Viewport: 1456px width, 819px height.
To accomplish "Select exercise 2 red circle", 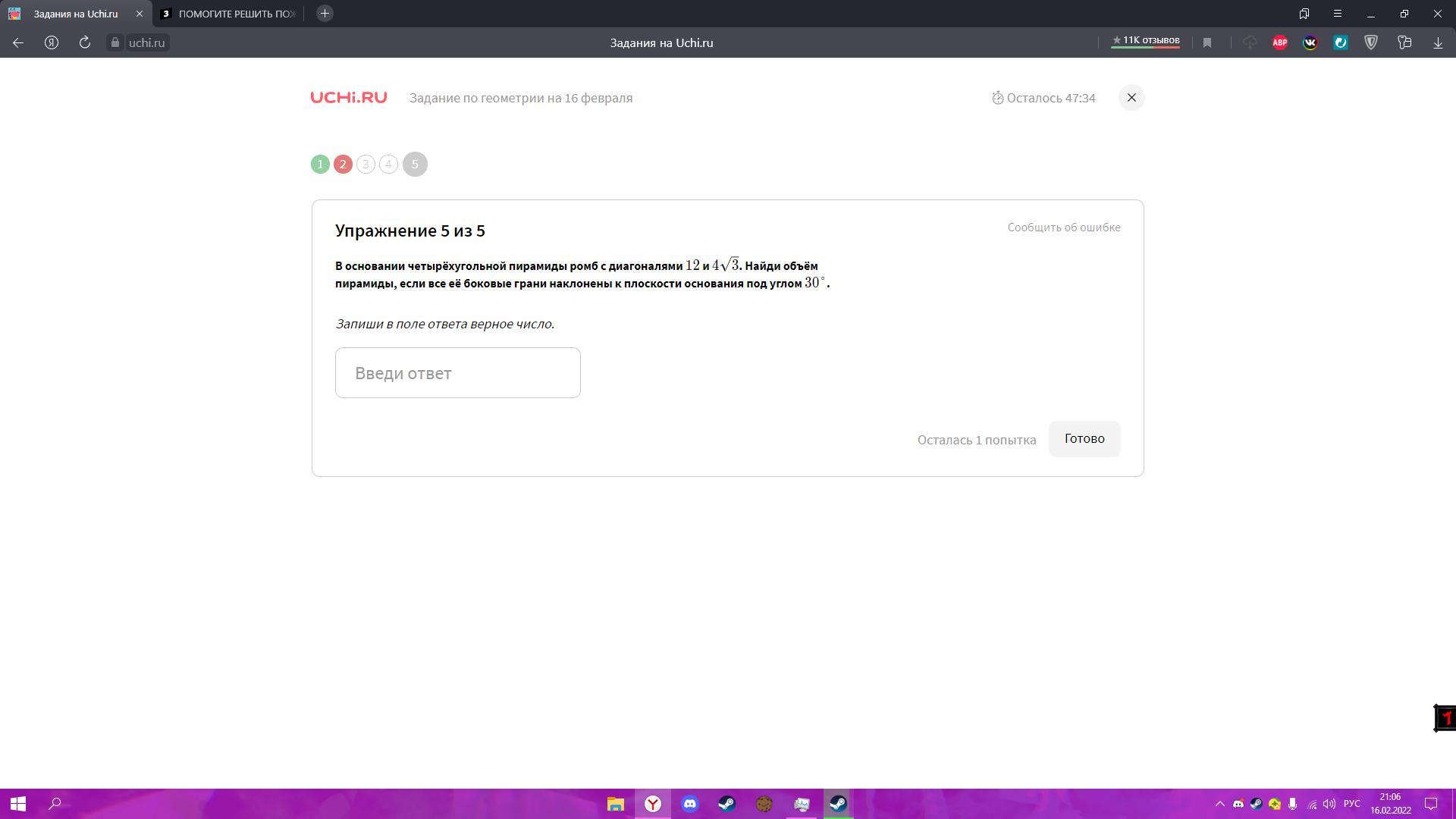I will (x=343, y=165).
